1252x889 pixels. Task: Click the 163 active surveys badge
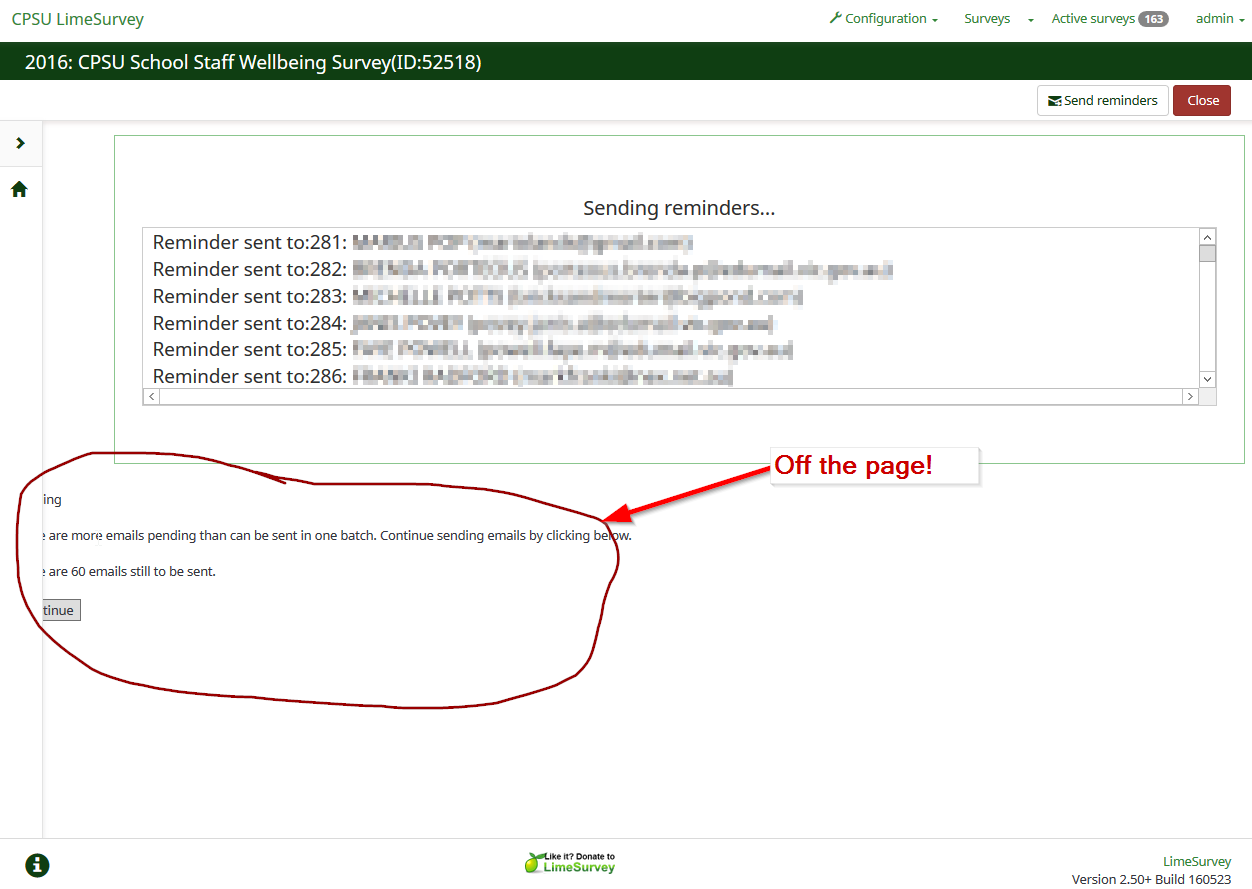coord(1154,19)
